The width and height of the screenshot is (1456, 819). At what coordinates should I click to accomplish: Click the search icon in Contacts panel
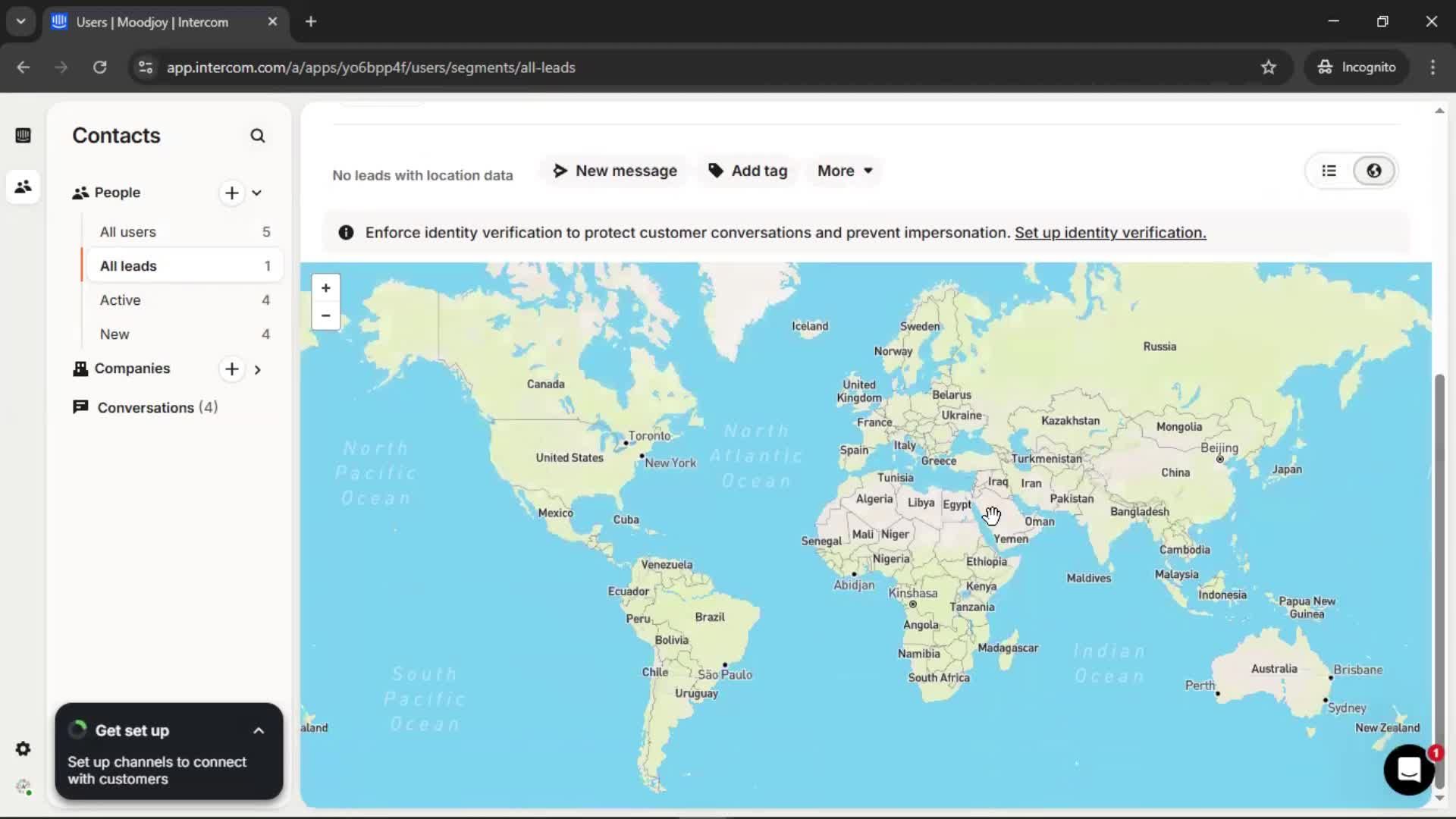coord(258,136)
